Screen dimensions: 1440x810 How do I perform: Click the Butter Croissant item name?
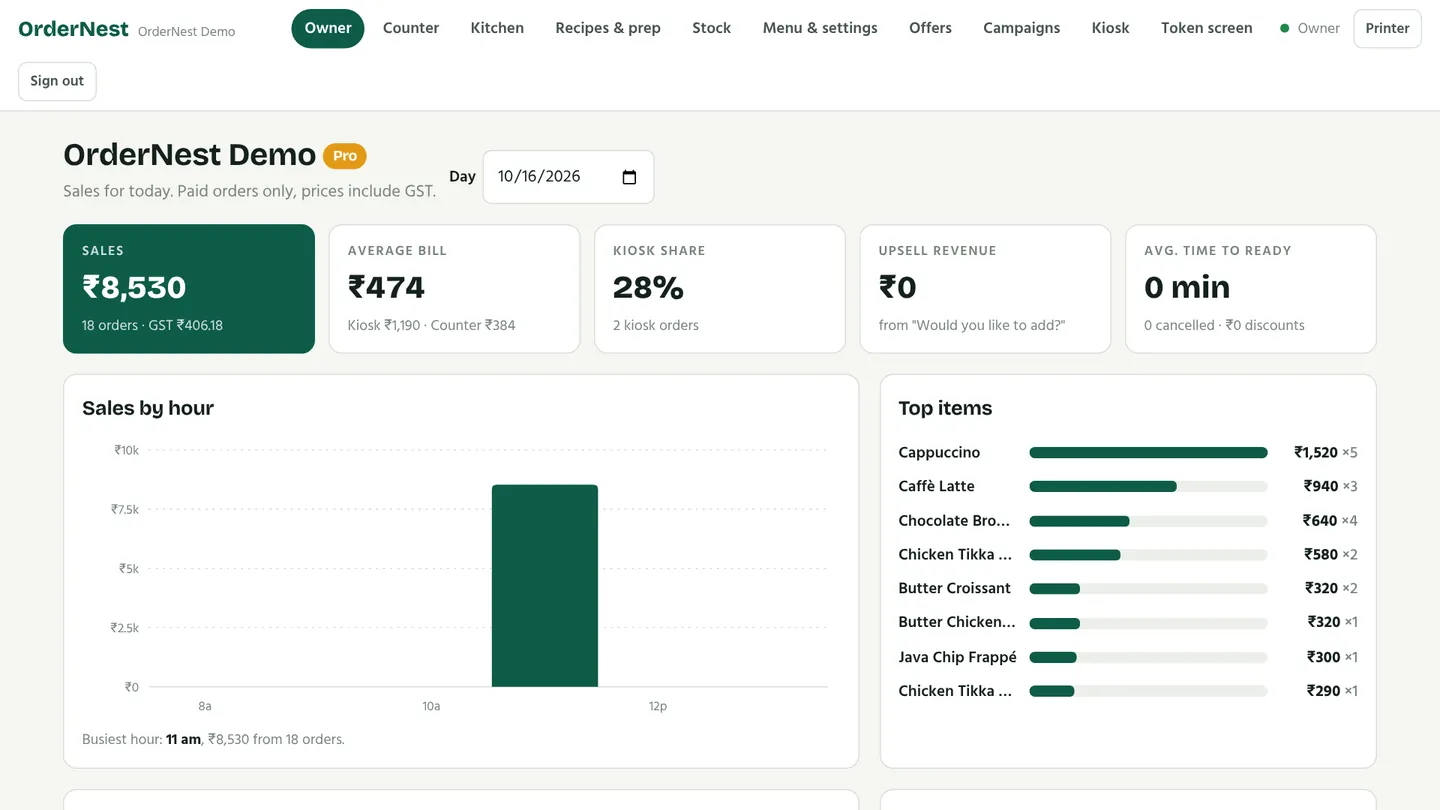click(954, 588)
